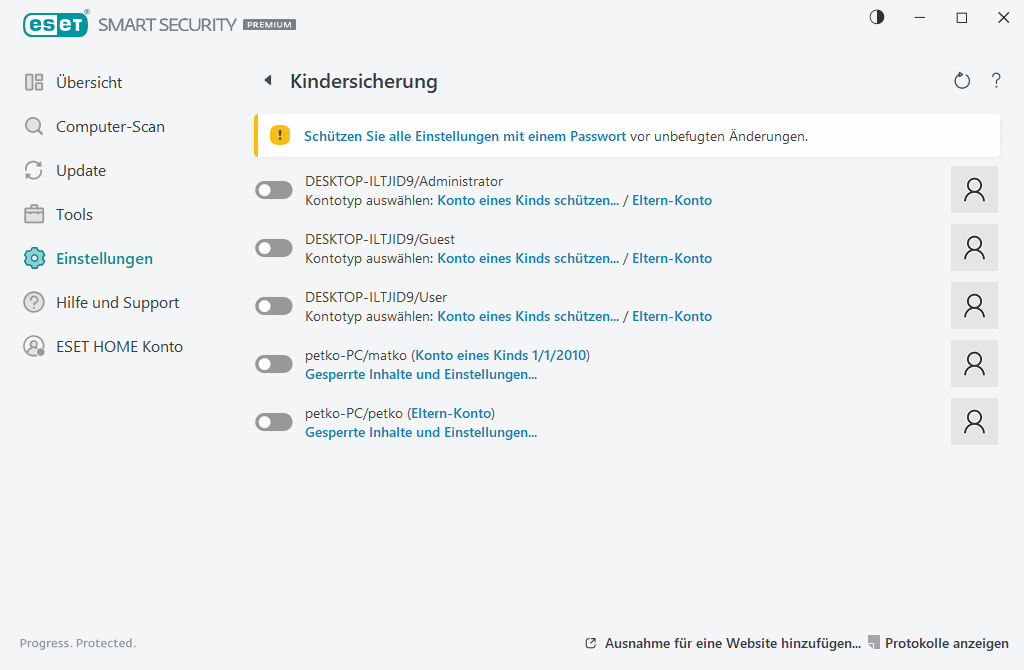Click the Einstellungen gear icon
Image resolution: width=1024 pixels, height=670 pixels.
(33, 258)
